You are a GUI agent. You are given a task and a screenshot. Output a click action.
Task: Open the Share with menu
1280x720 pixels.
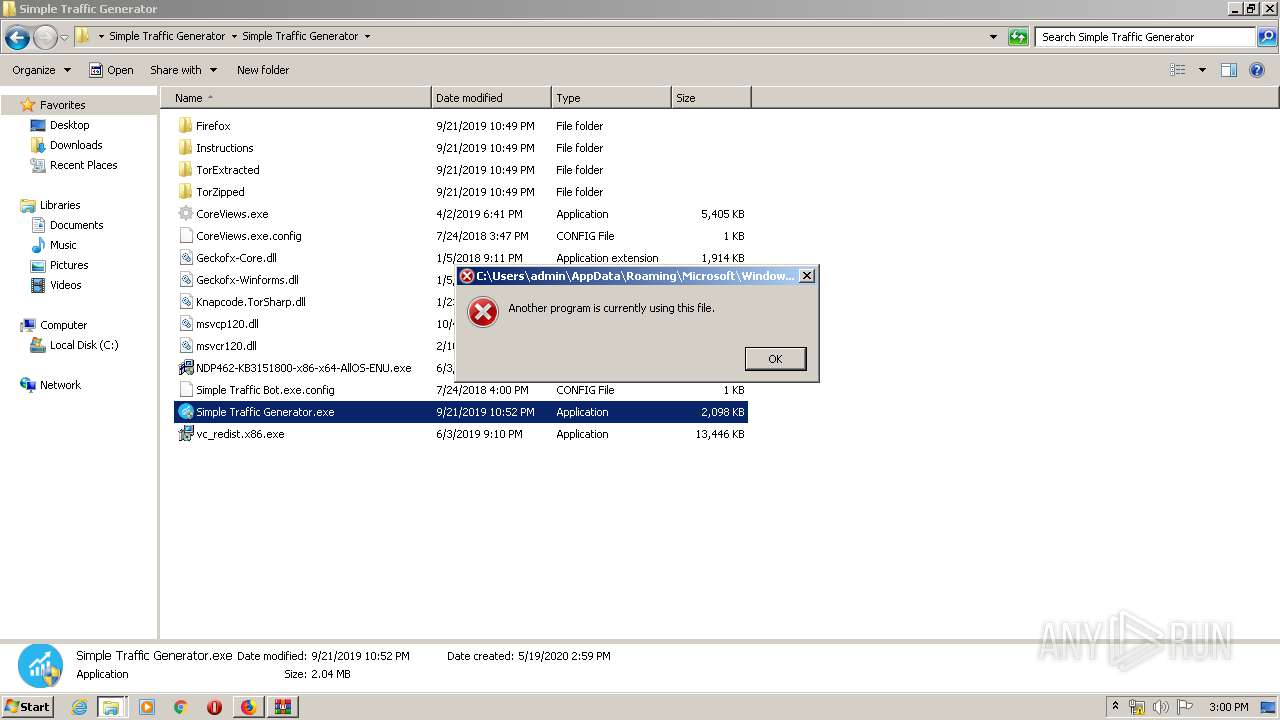click(183, 70)
